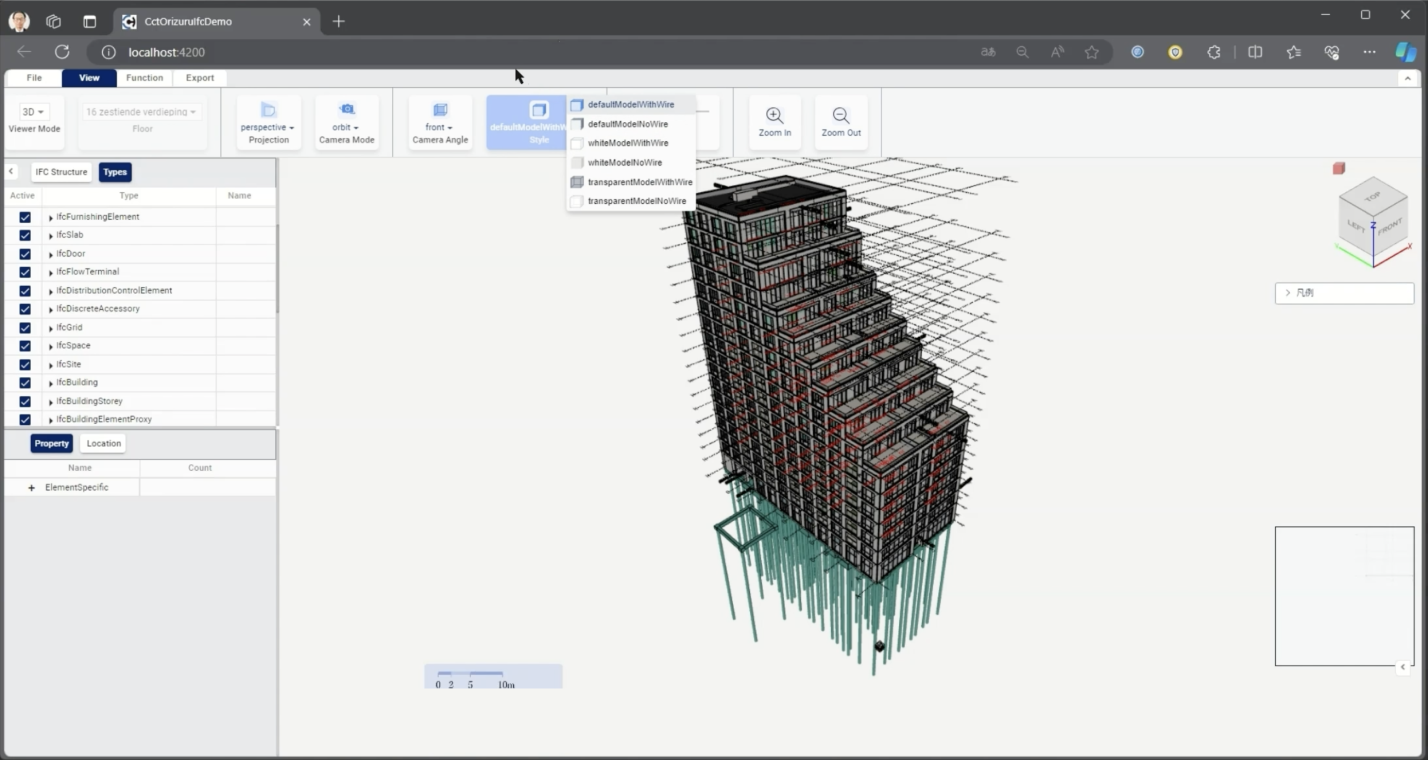Image resolution: width=1428 pixels, height=760 pixels.
Task: Click the view cube's LEFT face
Action: click(x=1356, y=226)
